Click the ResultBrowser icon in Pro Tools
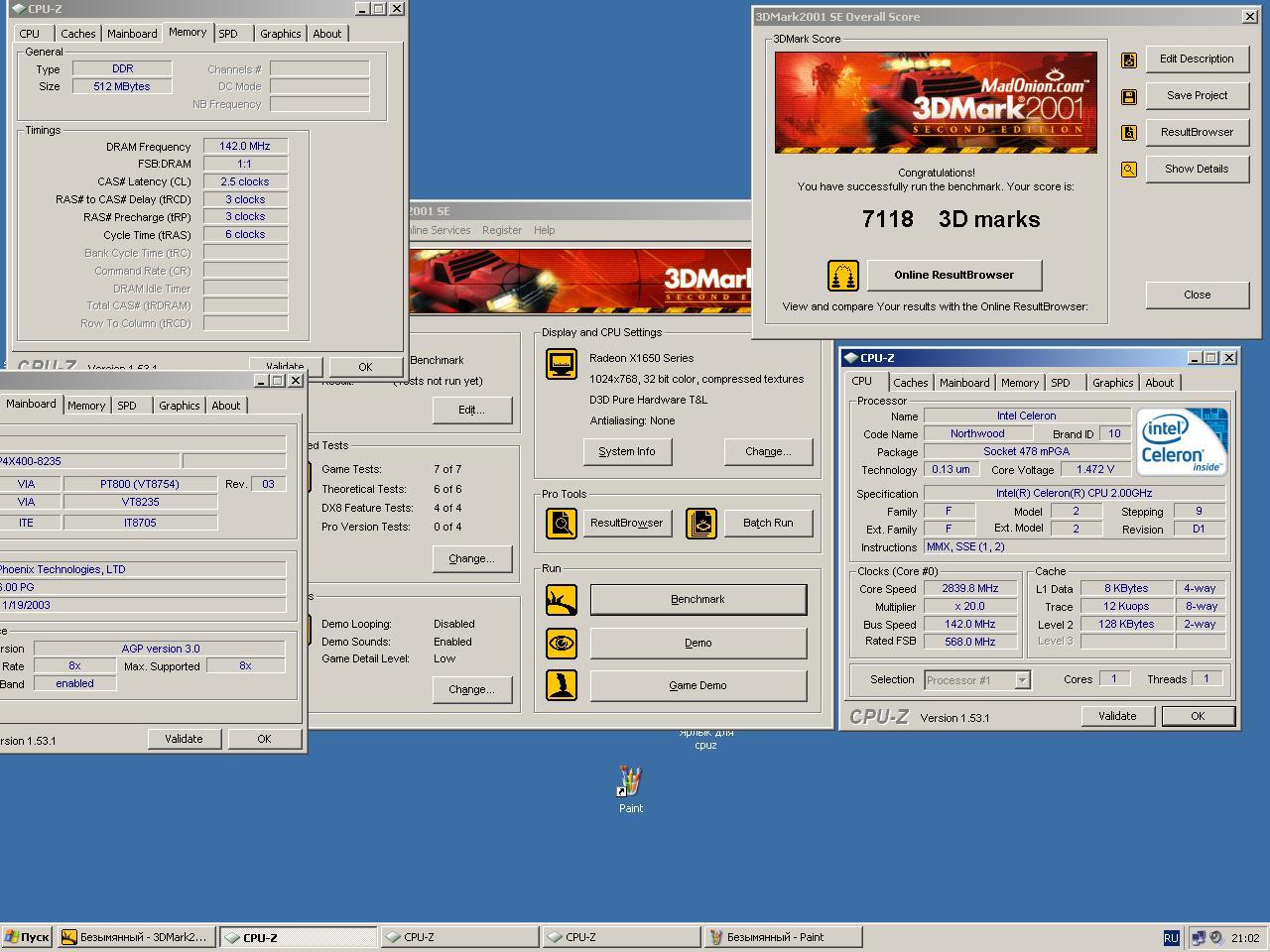Screen dimensions: 1270x952 pyautogui.click(x=562, y=523)
